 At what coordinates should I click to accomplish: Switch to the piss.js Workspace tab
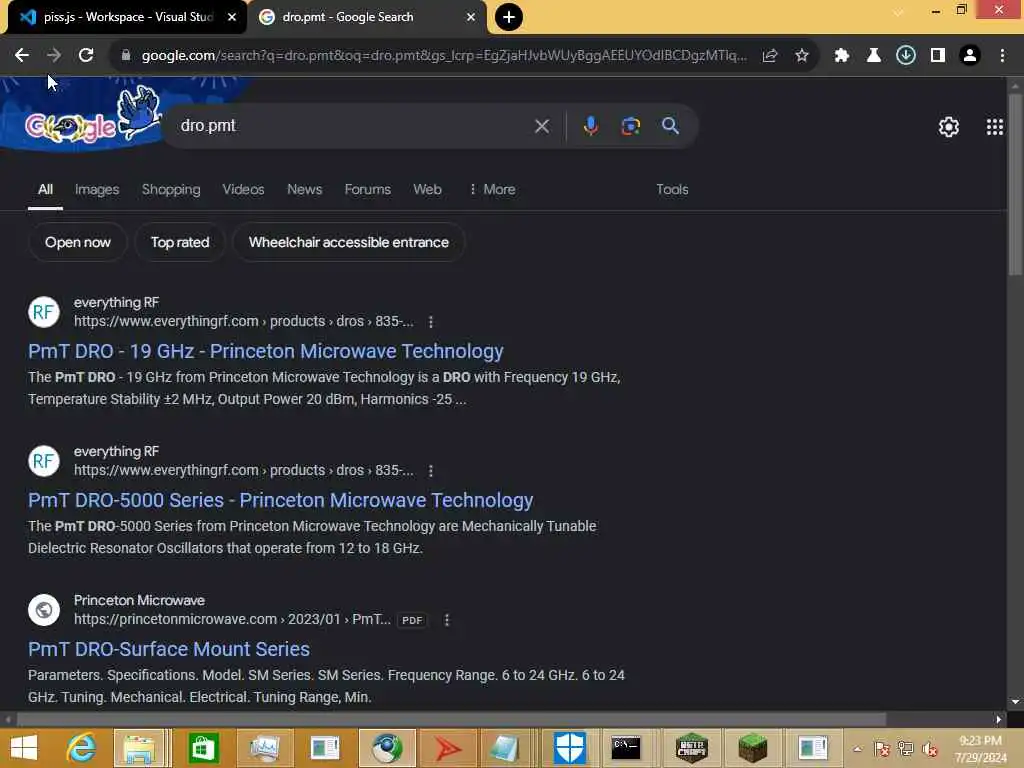[x=128, y=17]
